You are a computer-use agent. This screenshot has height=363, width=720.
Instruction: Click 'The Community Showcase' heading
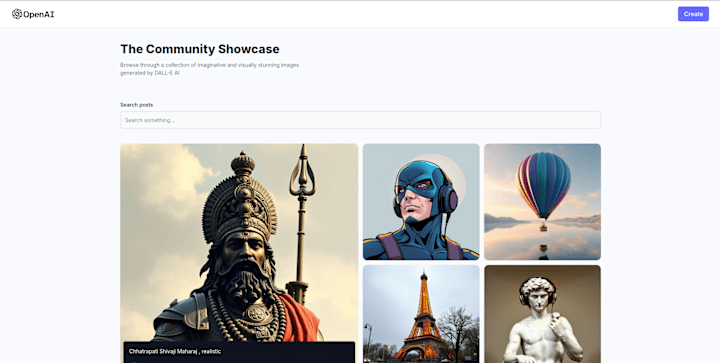200,49
